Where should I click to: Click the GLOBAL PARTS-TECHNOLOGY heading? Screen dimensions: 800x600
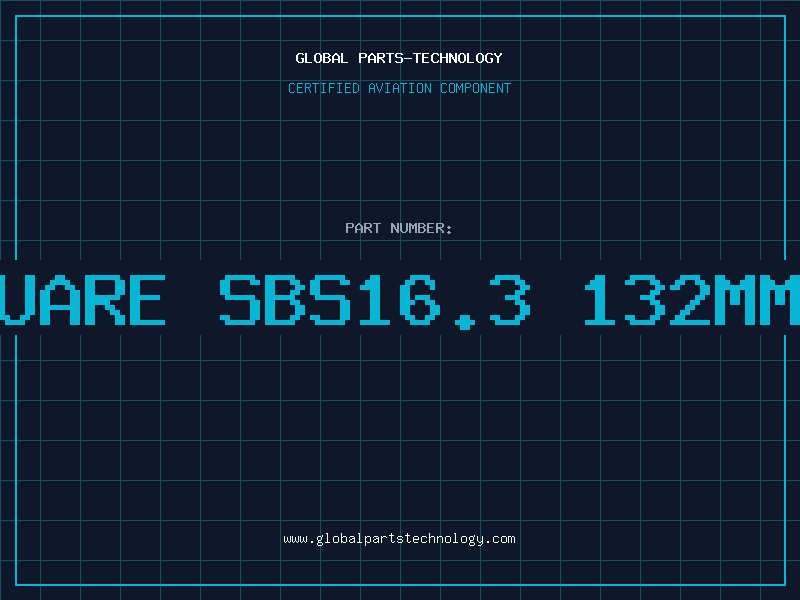coord(399,58)
